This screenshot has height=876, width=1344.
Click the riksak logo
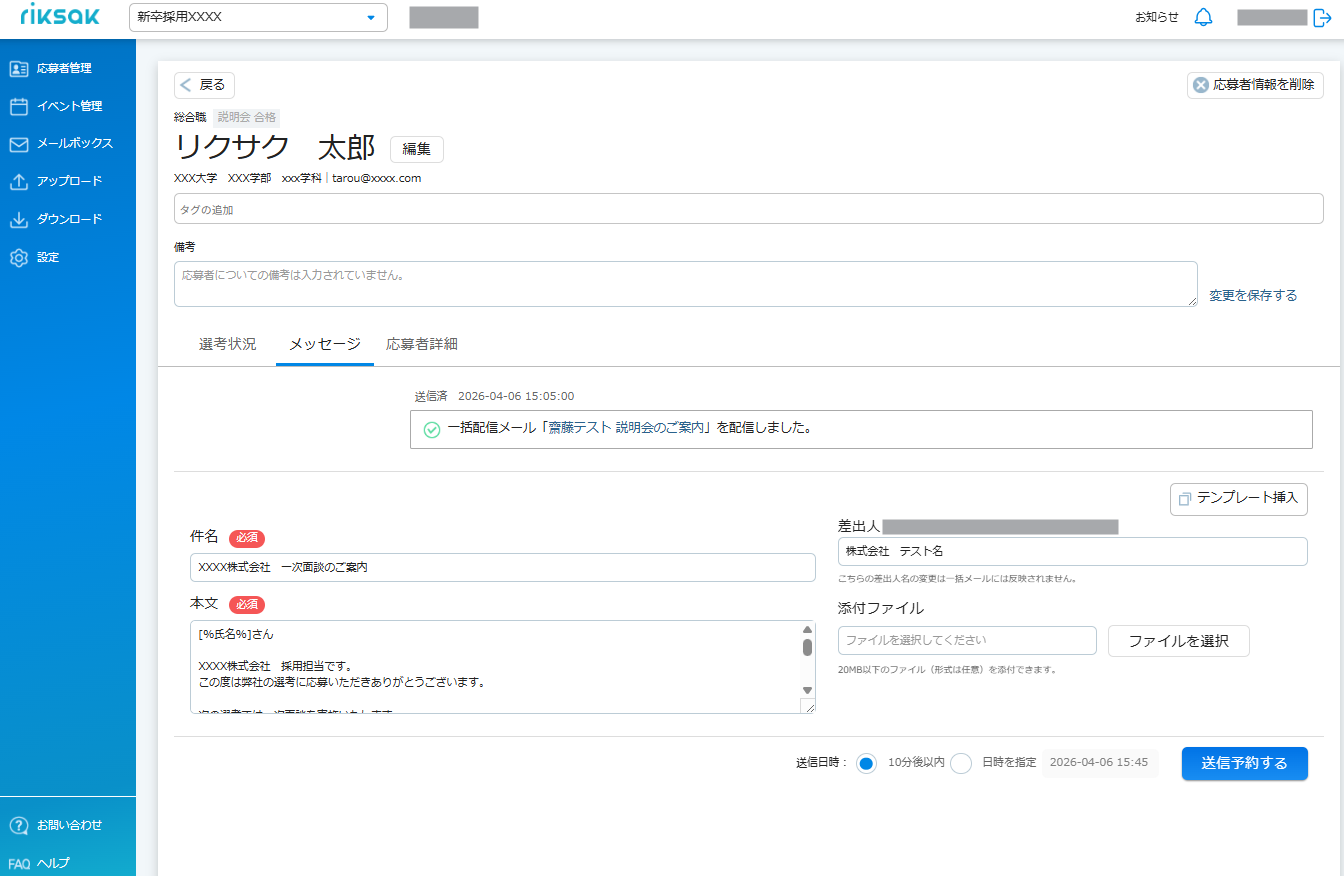(x=60, y=16)
